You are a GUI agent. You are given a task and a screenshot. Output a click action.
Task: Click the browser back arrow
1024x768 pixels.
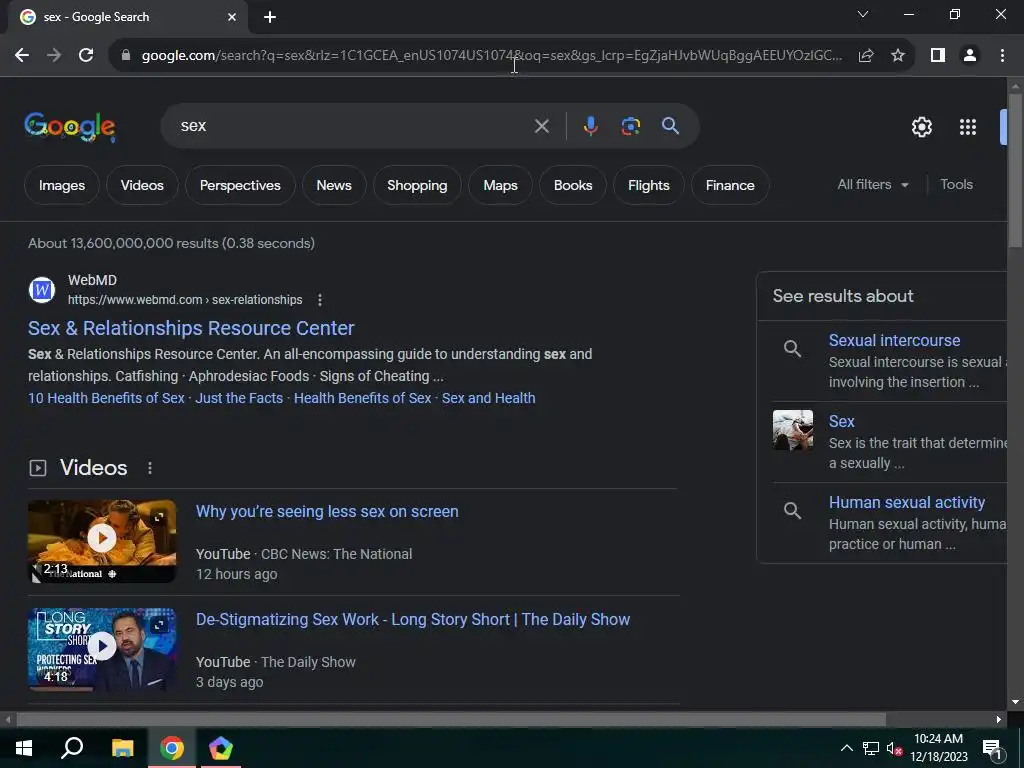click(x=22, y=56)
